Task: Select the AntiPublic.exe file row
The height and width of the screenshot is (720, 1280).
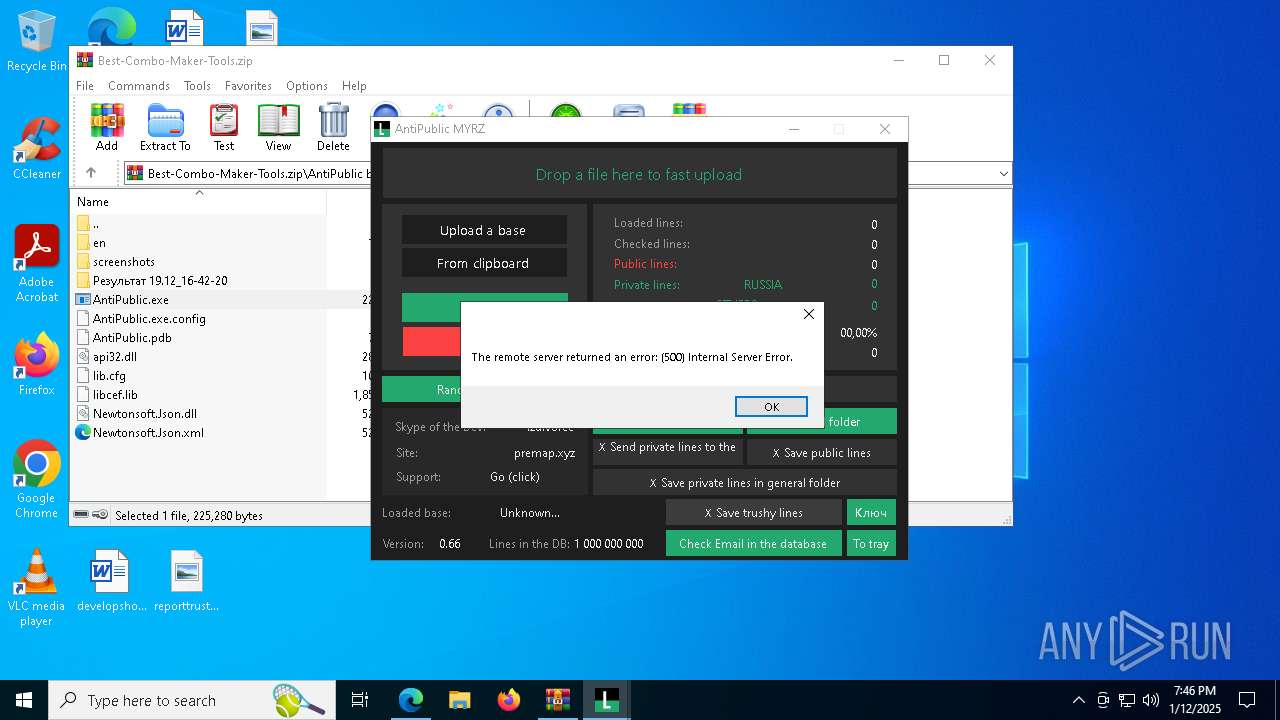Action: 222,299
